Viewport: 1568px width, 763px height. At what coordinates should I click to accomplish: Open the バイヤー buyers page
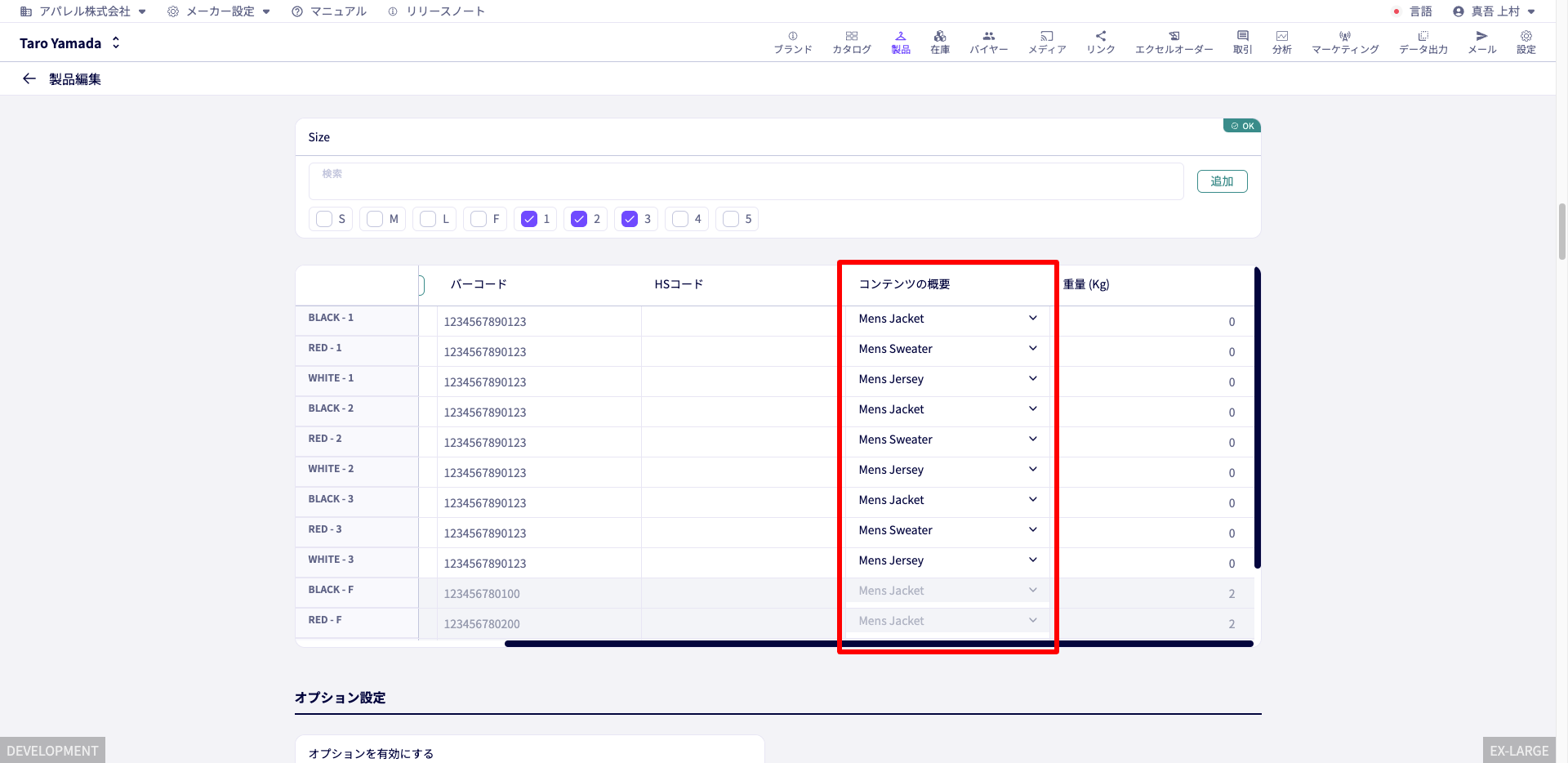(x=988, y=42)
